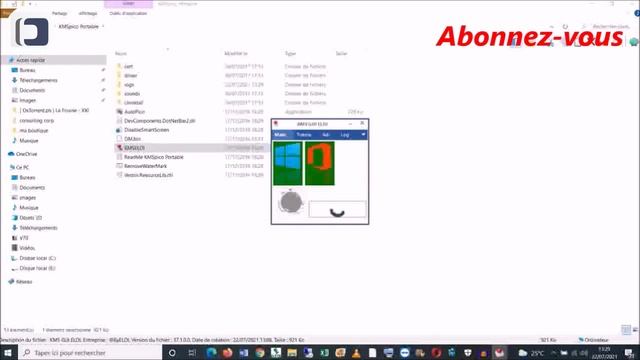Click the Office logo activation tile
Viewport: 640px width, 360px height.
(320, 163)
